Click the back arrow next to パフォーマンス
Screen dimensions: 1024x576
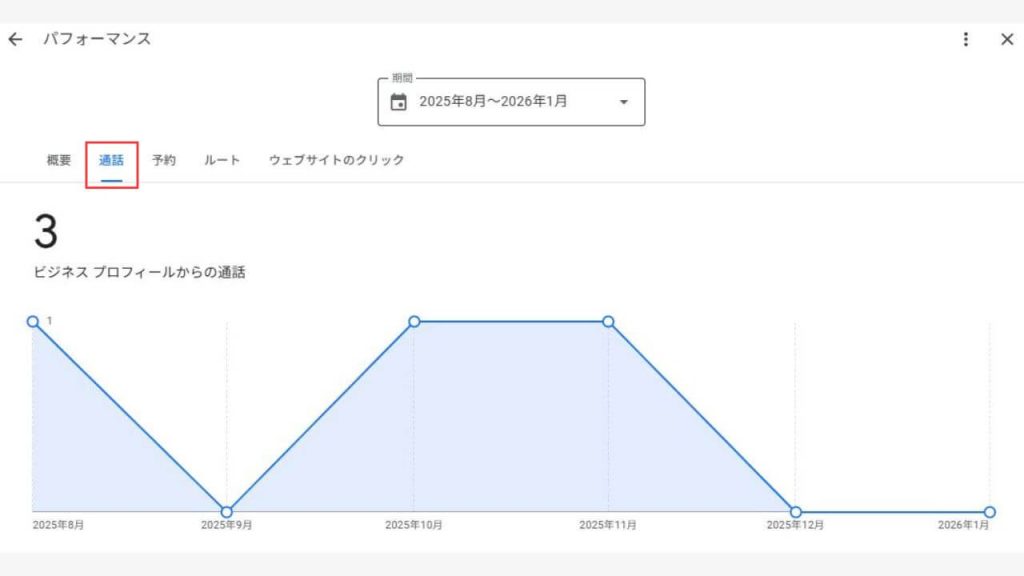coord(16,40)
